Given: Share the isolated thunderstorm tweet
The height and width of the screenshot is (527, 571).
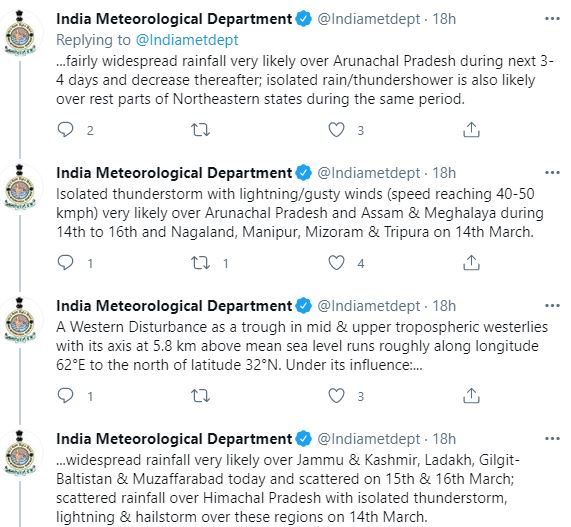Looking at the screenshot, I should 471,263.
